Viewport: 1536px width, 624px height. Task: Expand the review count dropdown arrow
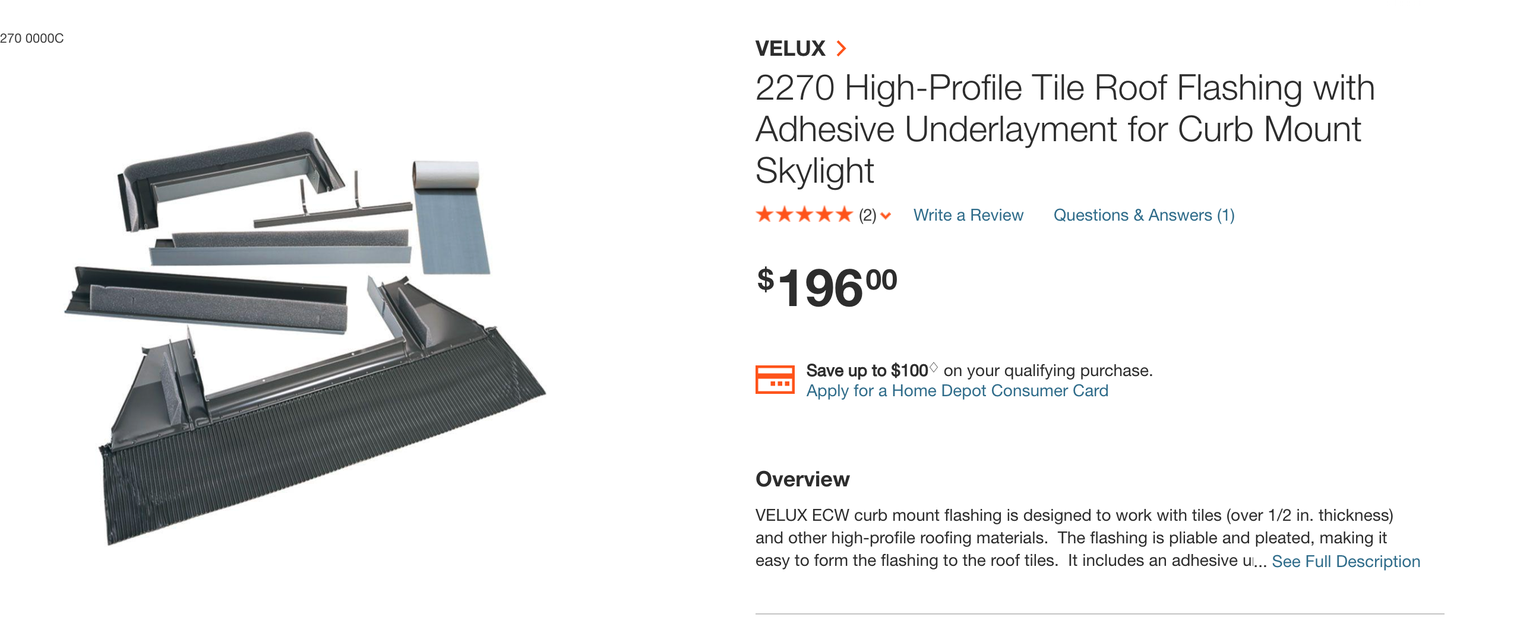pos(886,216)
